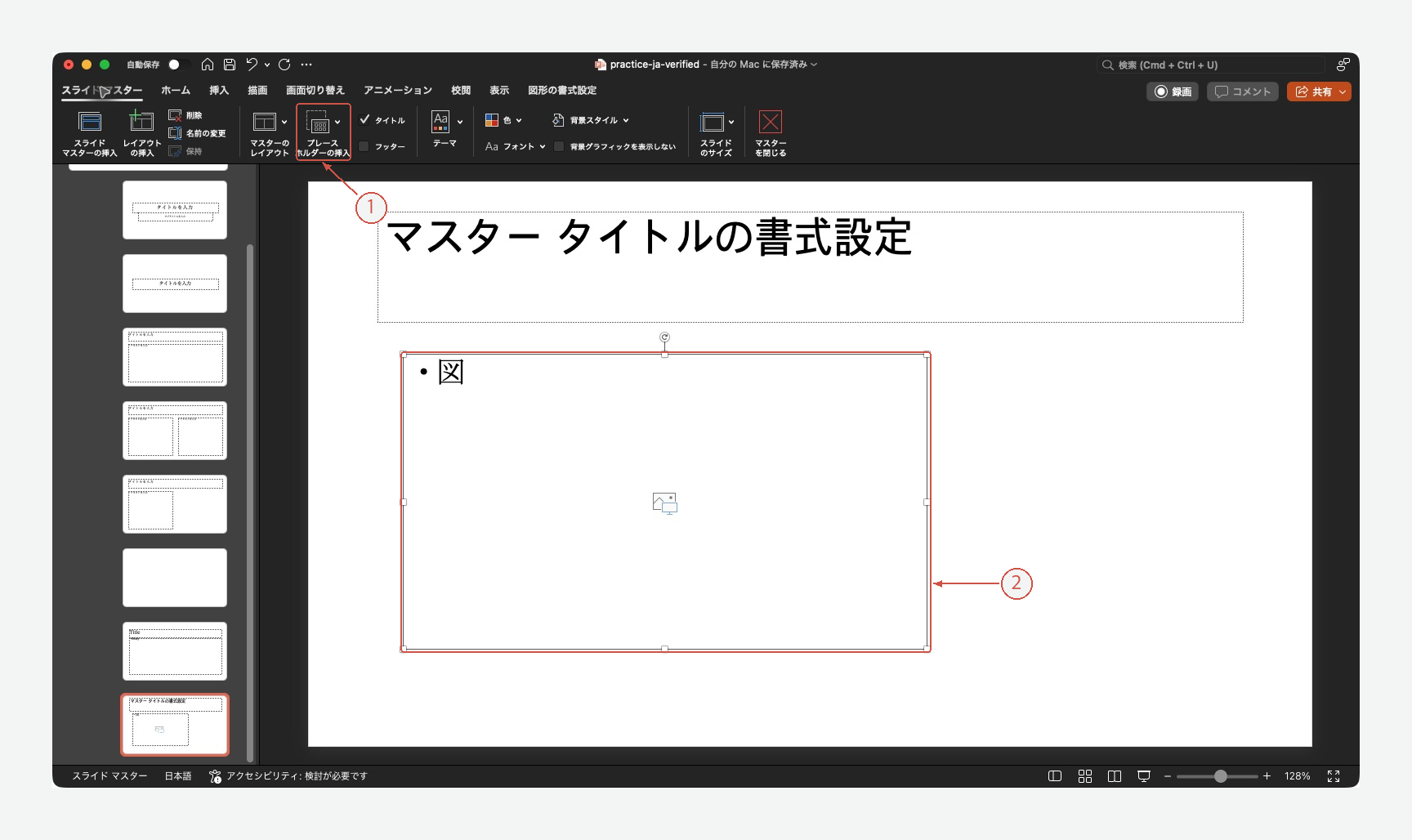Enable the Footer (フッター) checkbox

364,146
